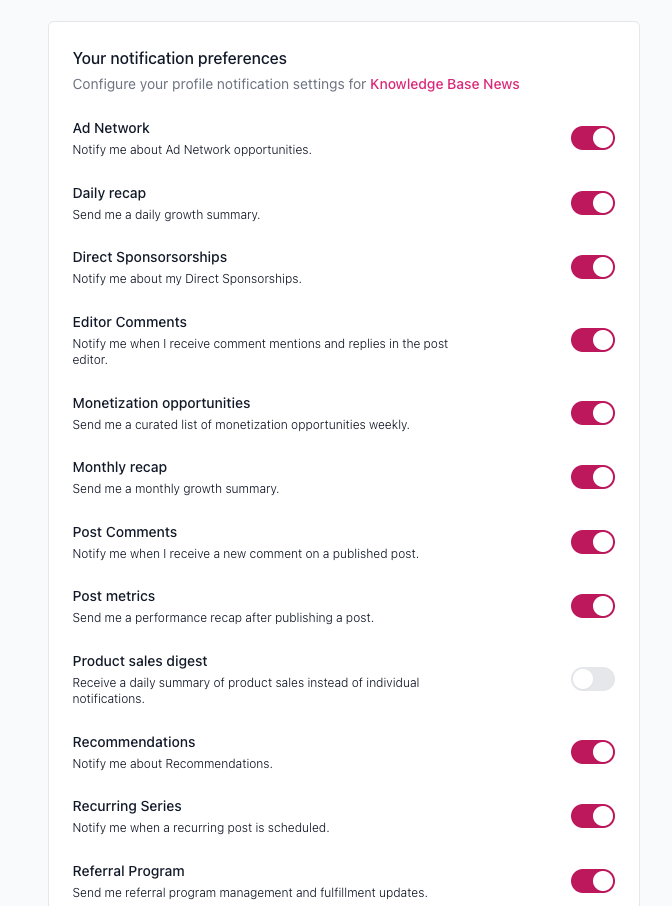The height and width of the screenshot is (906, 672).
Task: Click the Product sales digest label
Action: click(x=140, y=661)
